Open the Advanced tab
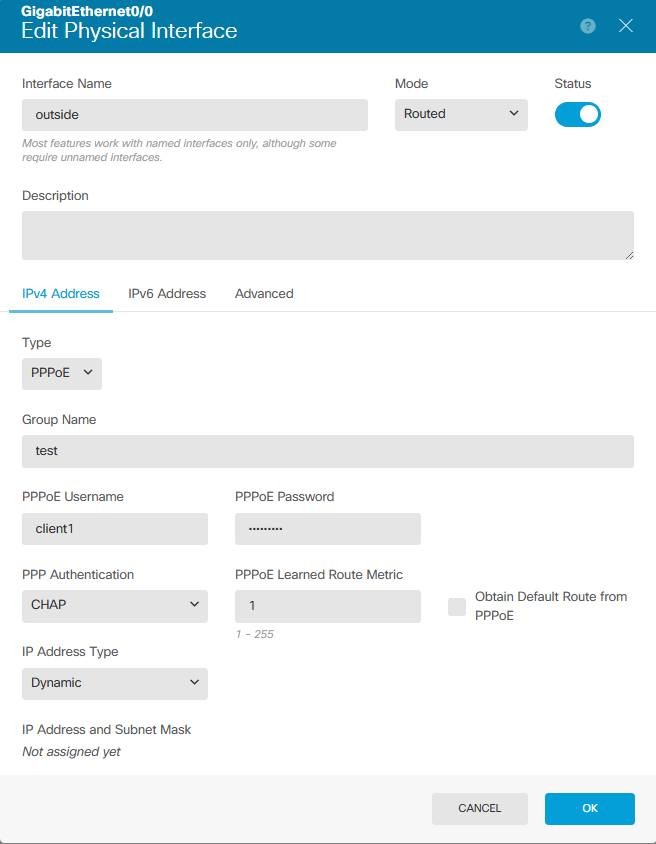 264,294
